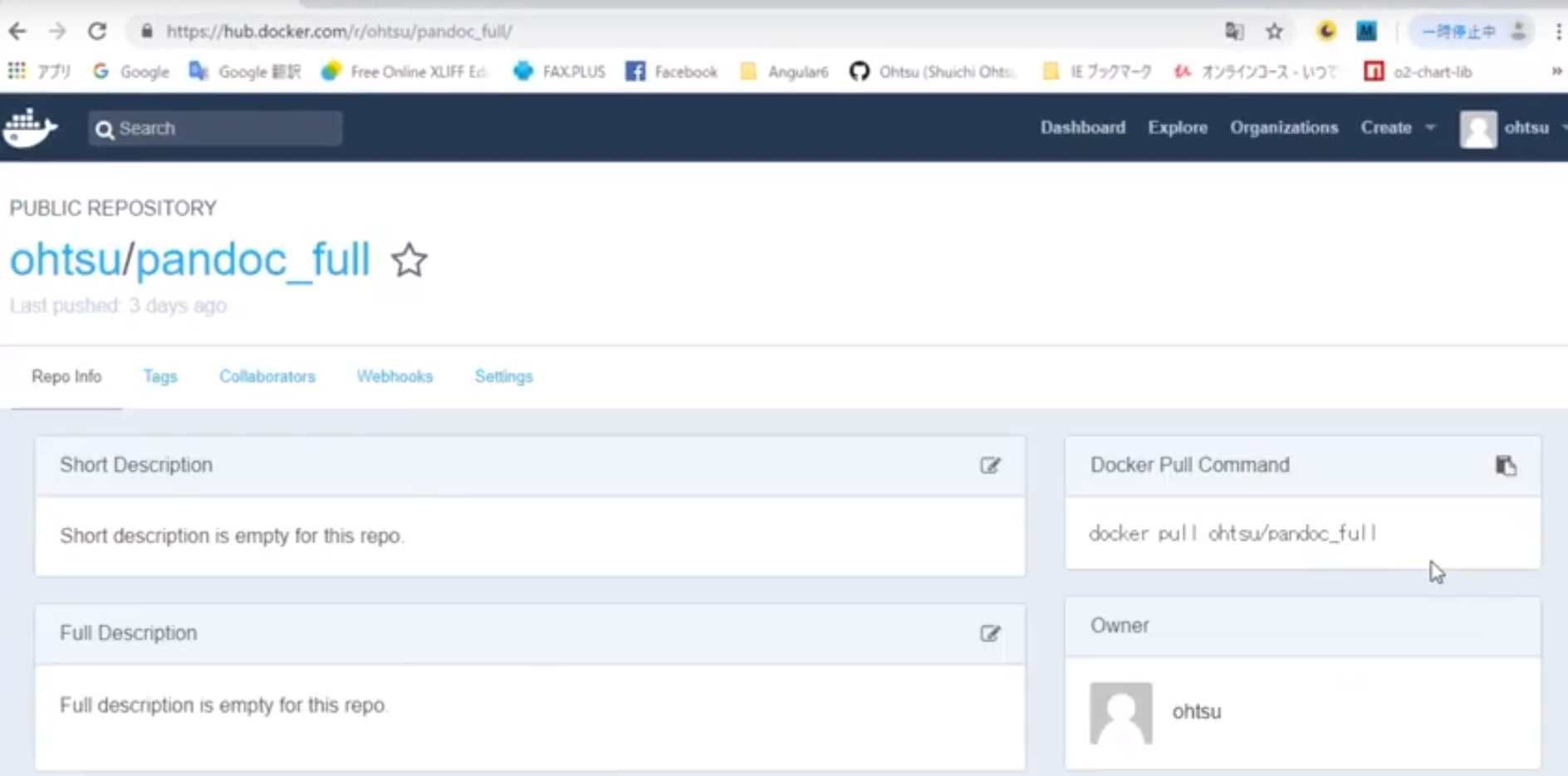The height and width of the screenshot is (776, 1568).
Task: Reload the page
Action: (97, 32)
